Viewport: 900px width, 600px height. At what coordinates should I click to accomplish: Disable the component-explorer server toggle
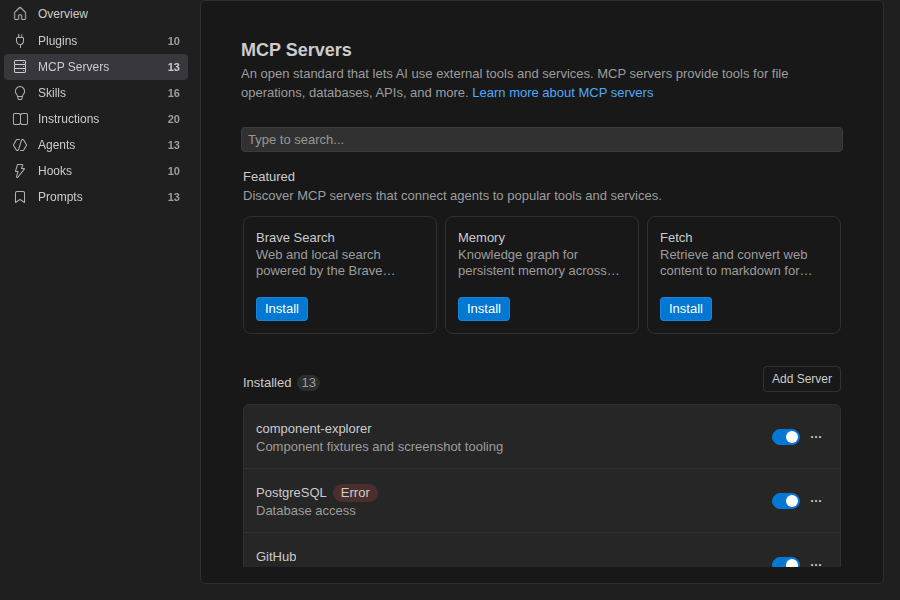[x=786, y=437]
